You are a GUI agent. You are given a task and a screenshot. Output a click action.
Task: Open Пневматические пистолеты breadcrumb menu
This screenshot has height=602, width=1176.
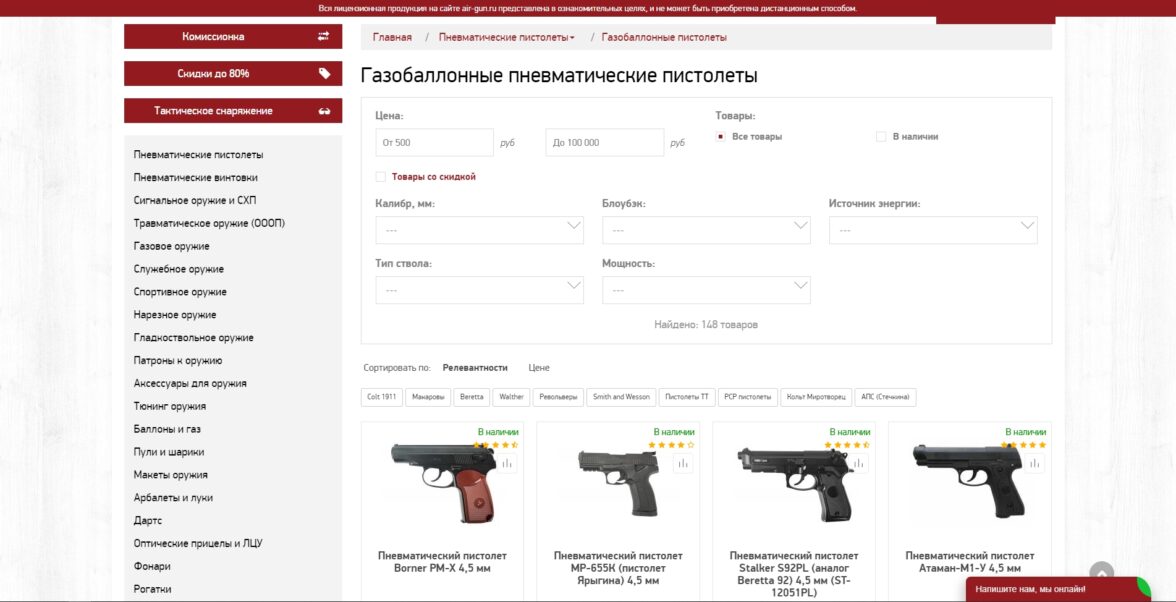click(506, 37)
